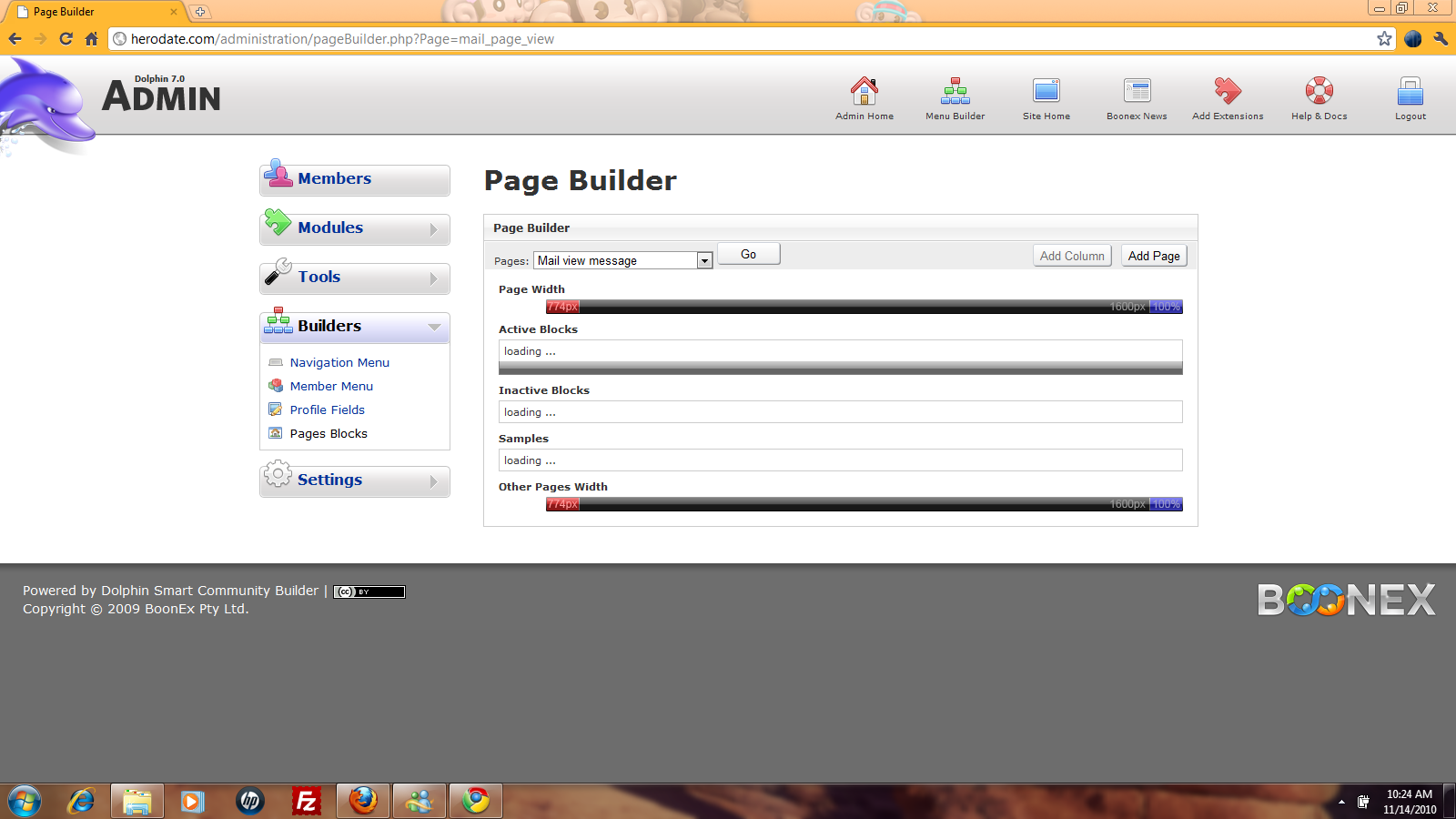Open Member Menu builder

coord(331,386)
